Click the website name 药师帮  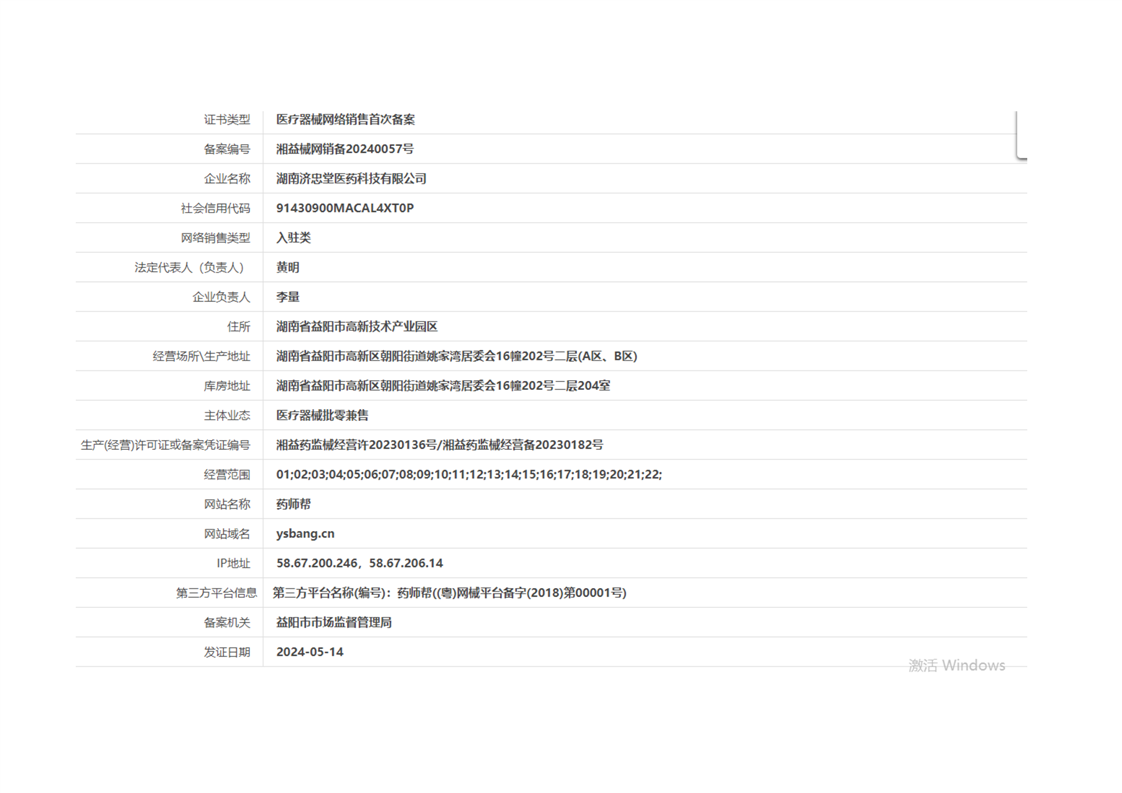[x=293, y=504]
